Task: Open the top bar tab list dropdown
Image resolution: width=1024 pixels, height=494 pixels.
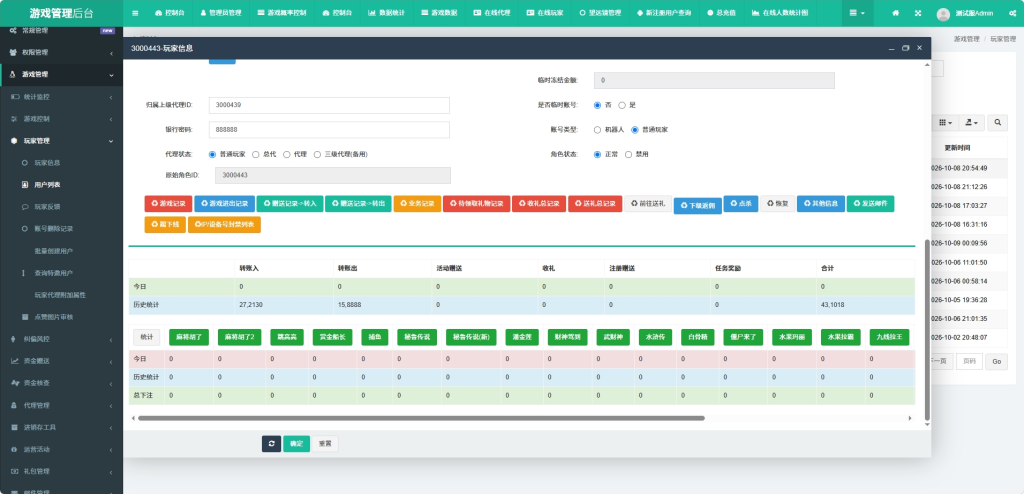Action: coord(857,13)
